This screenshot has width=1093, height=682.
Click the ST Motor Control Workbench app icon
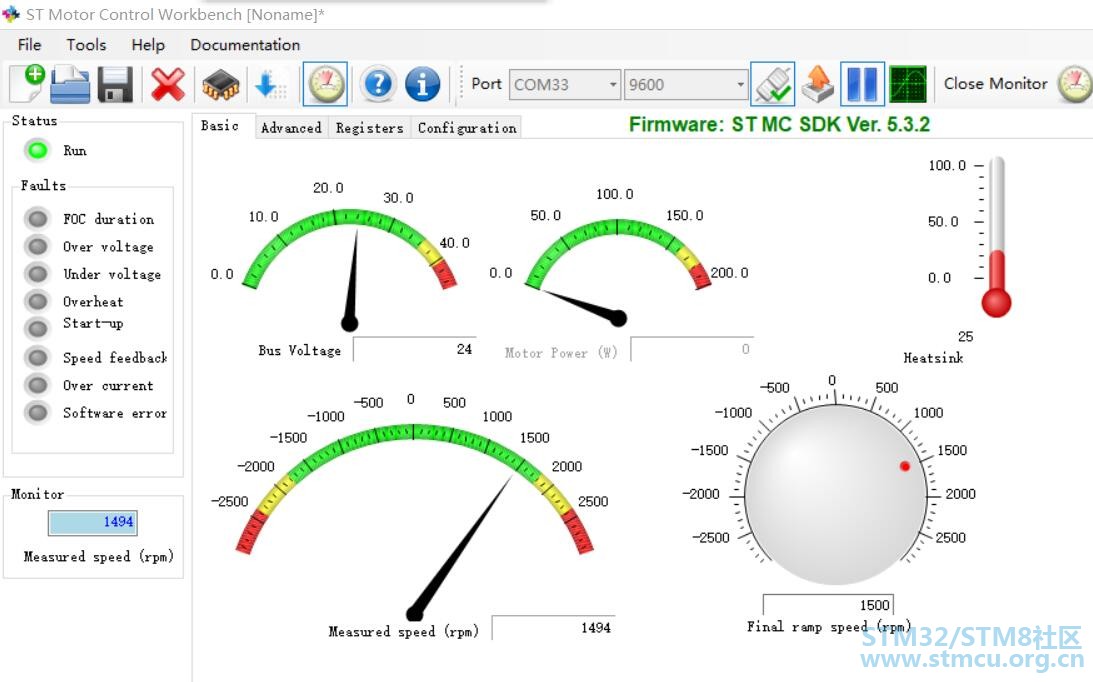tap(11, 14)
